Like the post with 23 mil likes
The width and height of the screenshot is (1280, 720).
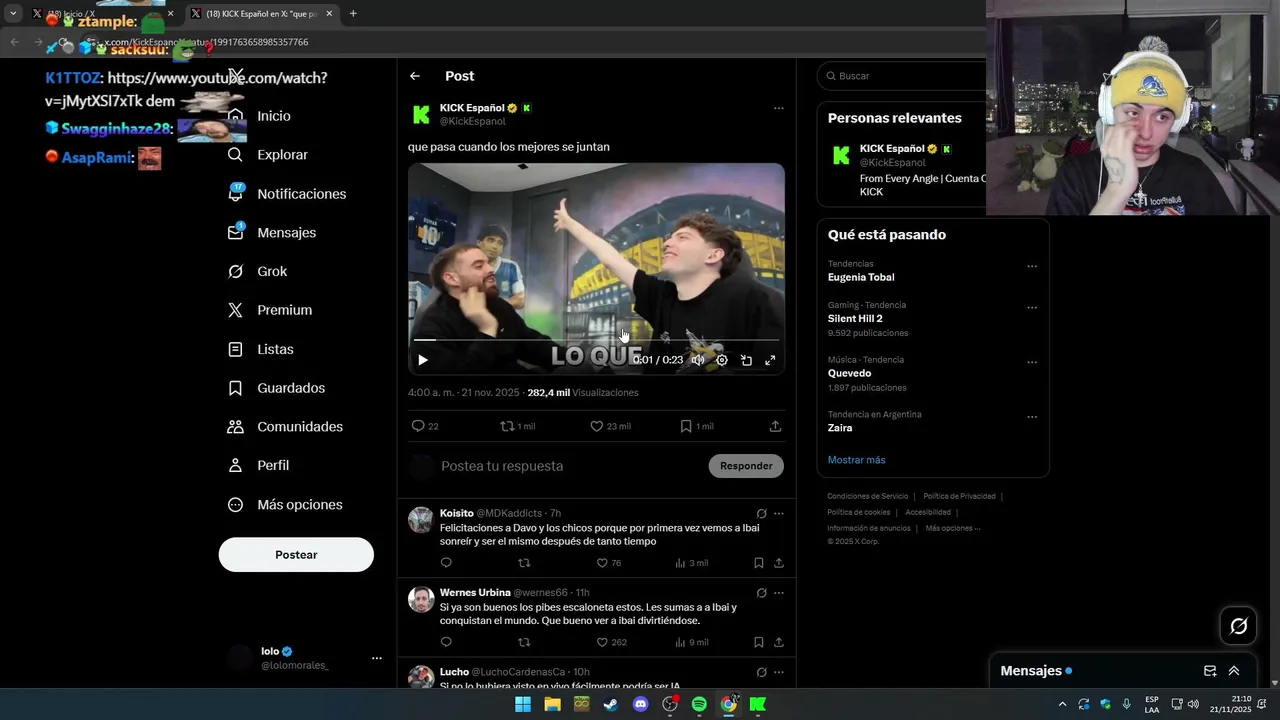(597, 426)
